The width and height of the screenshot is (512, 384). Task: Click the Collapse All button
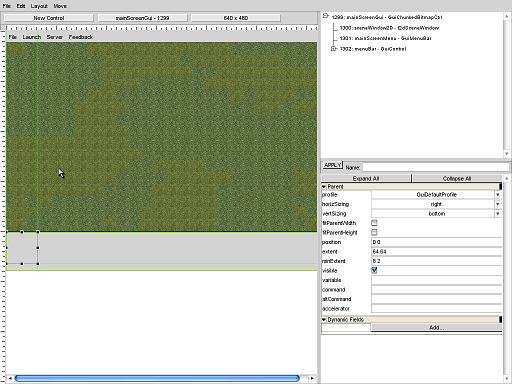pos(457,178)
